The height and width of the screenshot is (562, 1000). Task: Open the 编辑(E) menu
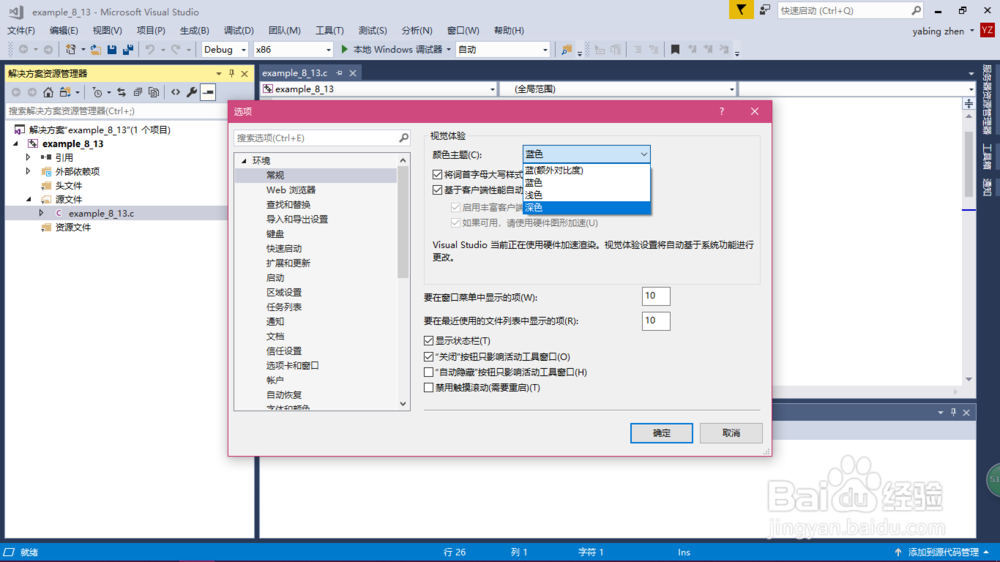(x=64, y=31)
